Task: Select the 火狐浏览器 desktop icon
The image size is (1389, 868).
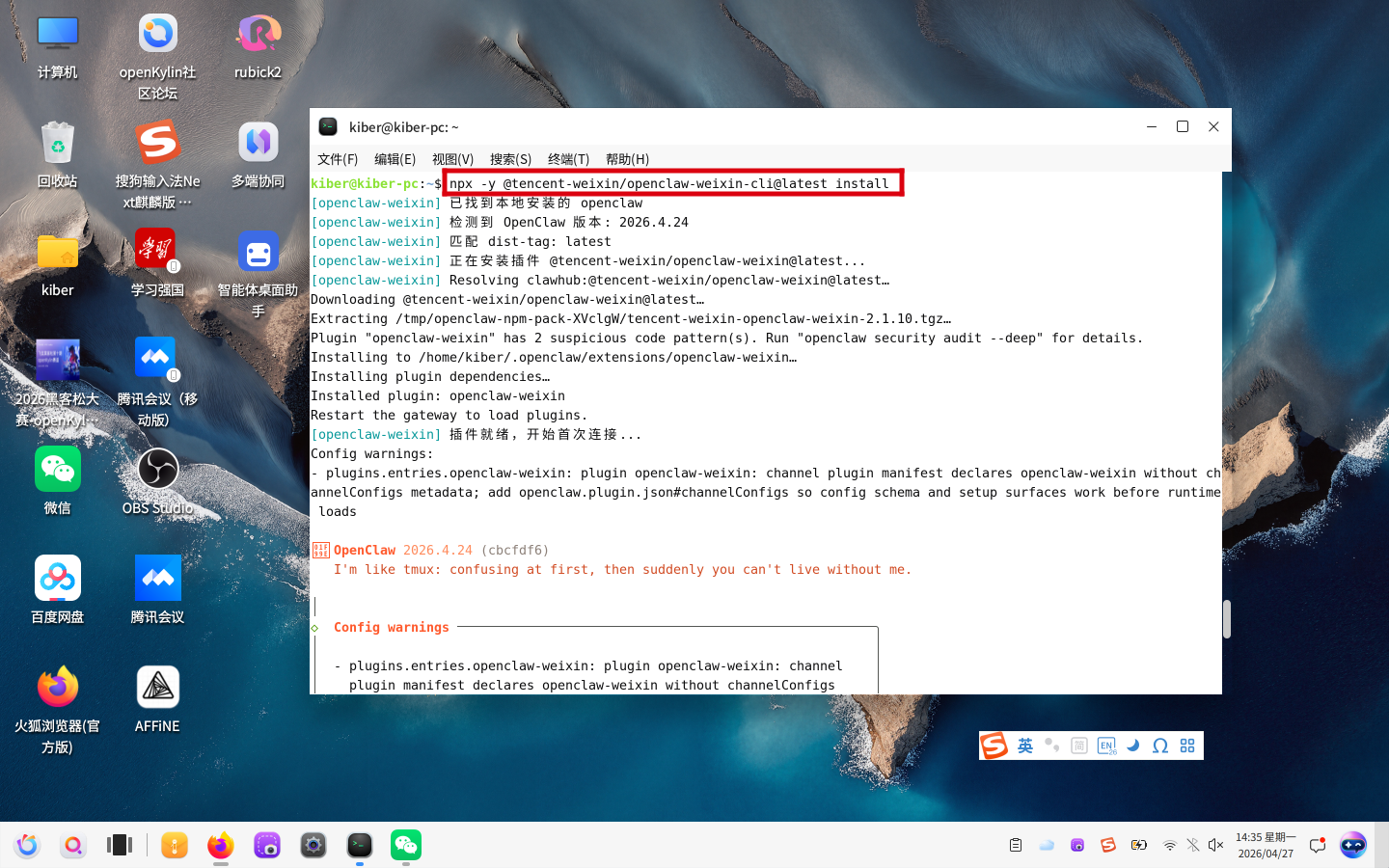Action: click(x=58, y=688)
